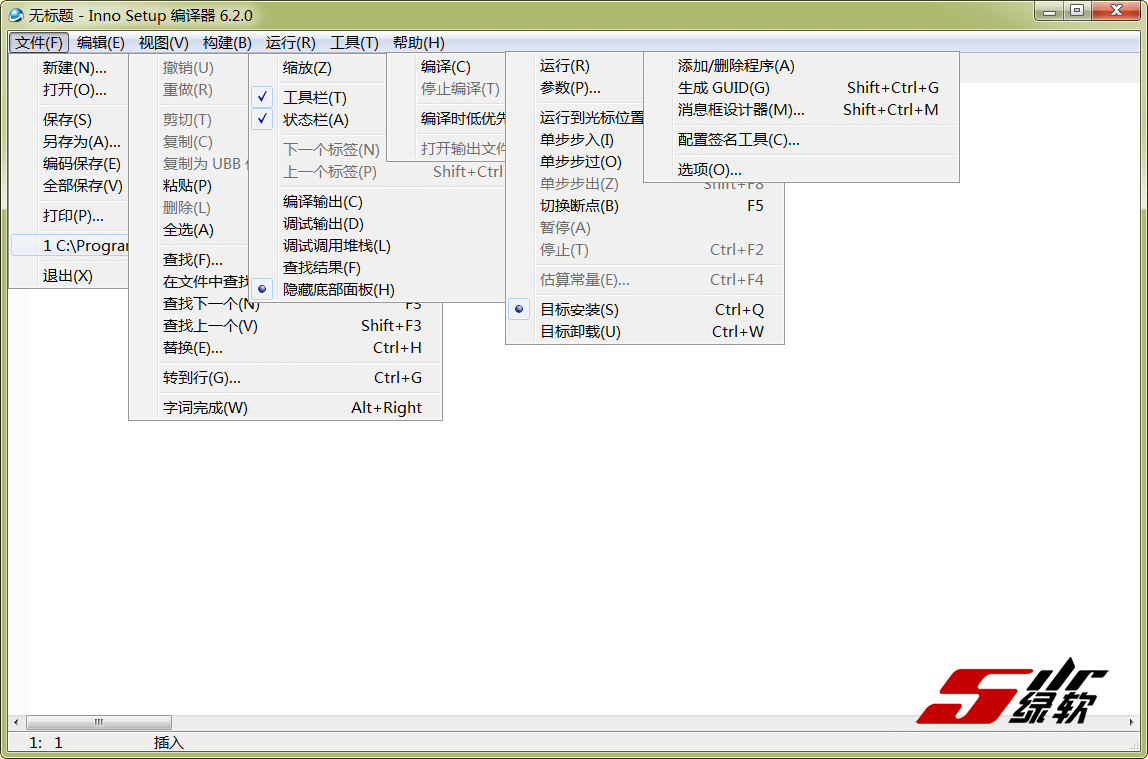The image size is (1148, 759).
Task: Select 全选(A) in edit menu
Action: tap(190, 229)
